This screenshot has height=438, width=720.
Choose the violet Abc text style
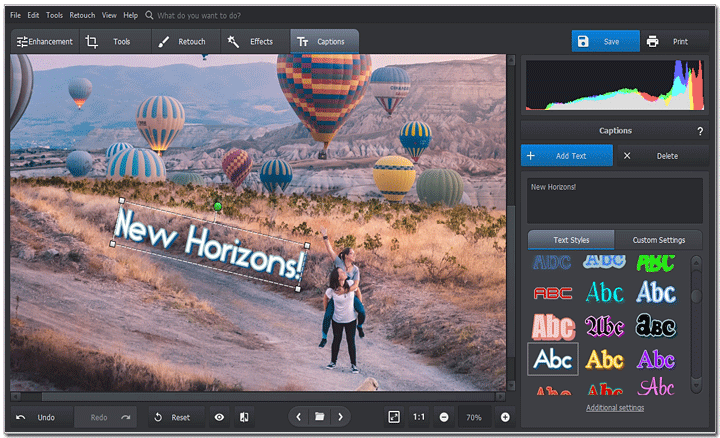click(x=656, y=359)
